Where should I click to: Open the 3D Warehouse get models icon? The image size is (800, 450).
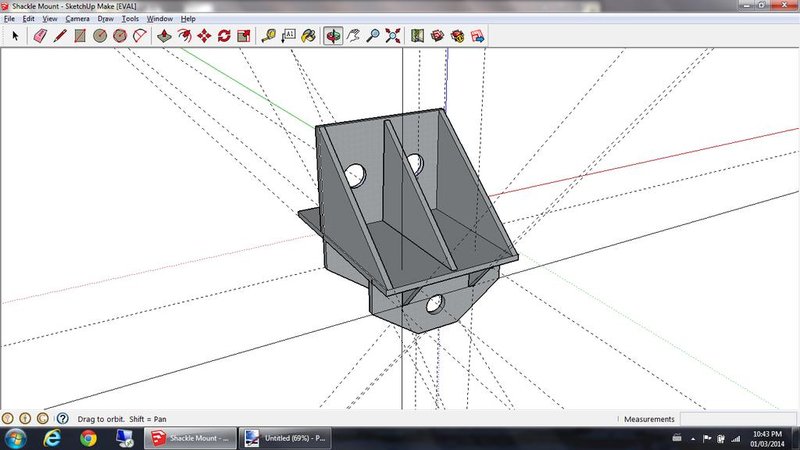coord(437,36)
